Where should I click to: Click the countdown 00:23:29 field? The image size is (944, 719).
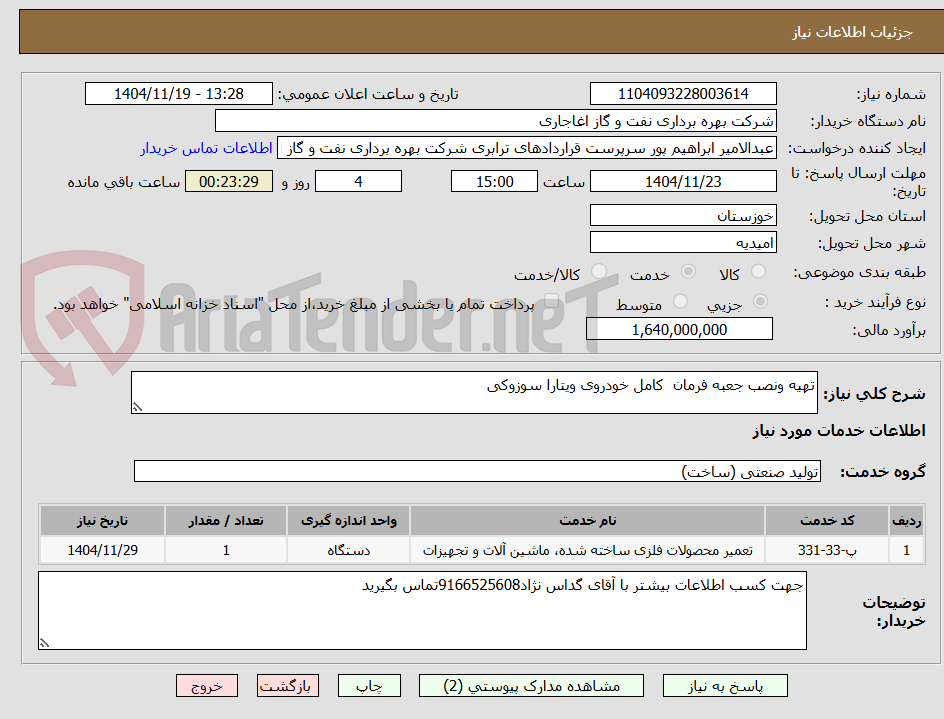[229, 181]
